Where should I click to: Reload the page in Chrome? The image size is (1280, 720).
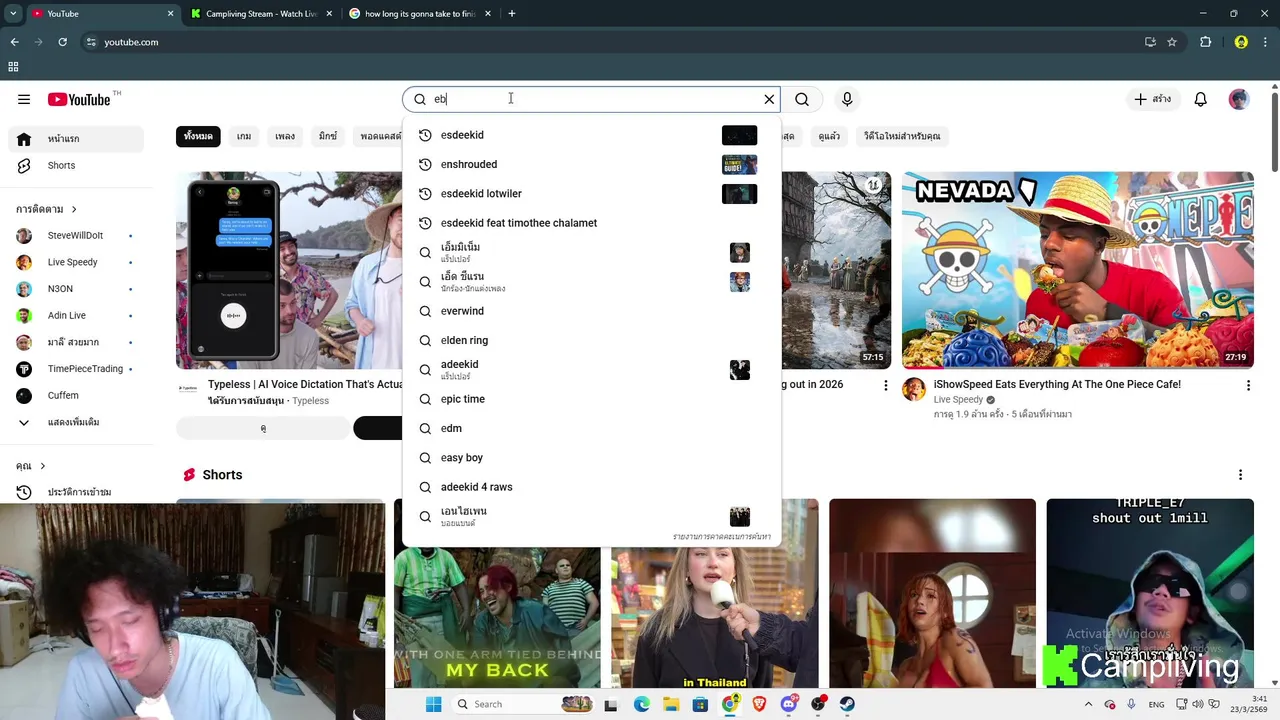62,42
